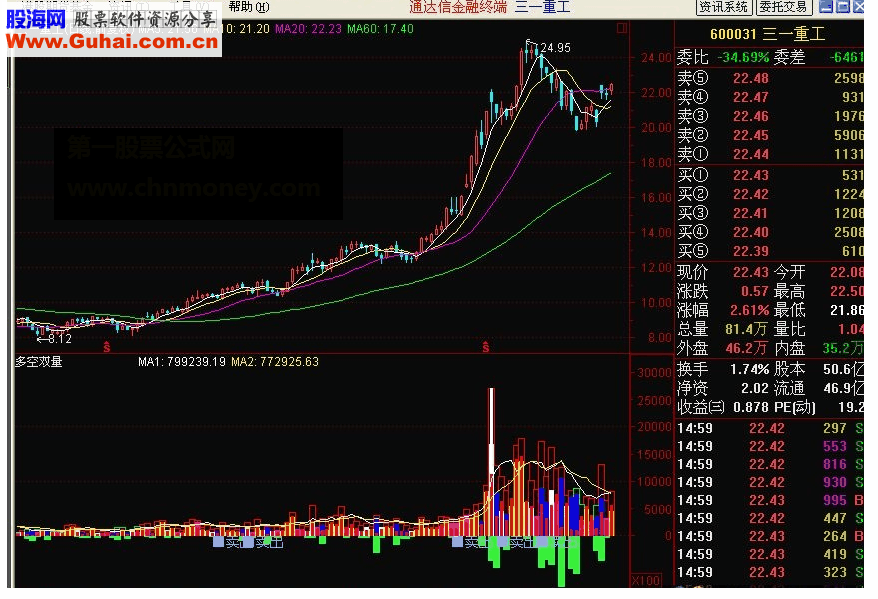Click the 现价 current price label
Image resolution: width=878 pixels, height=599 pixels.
693,272
